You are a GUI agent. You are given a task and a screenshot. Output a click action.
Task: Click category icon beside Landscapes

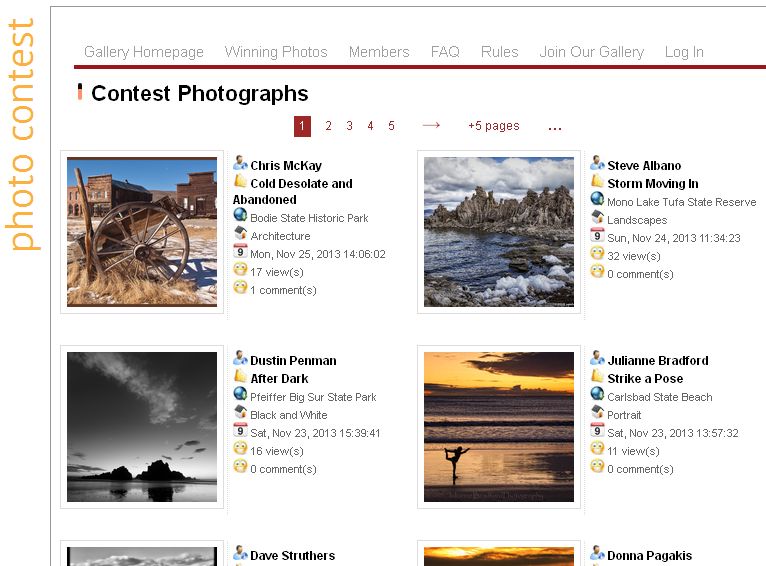point(597,217)
